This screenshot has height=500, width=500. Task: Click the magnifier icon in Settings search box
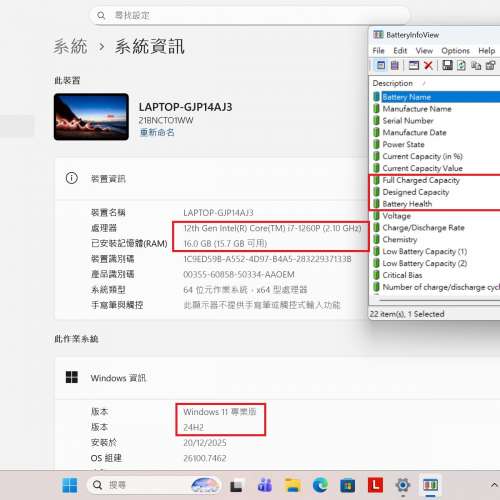coord(101,15)
